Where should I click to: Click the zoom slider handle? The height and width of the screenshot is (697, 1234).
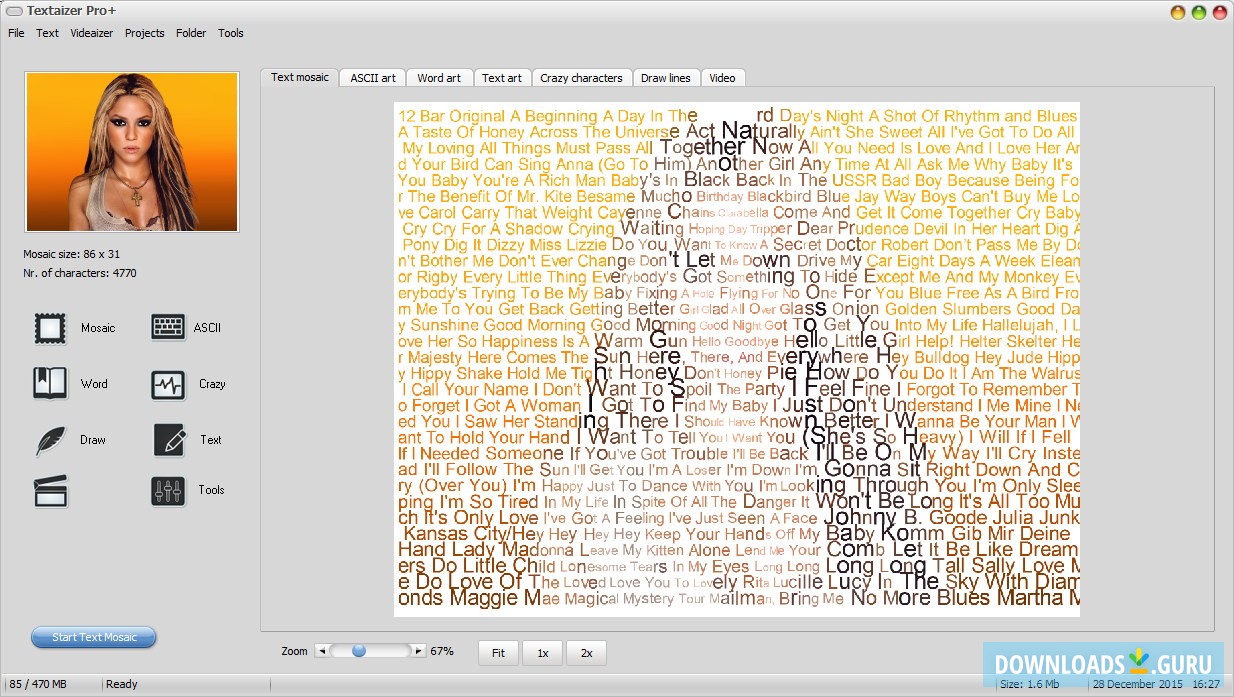(358, 651)
